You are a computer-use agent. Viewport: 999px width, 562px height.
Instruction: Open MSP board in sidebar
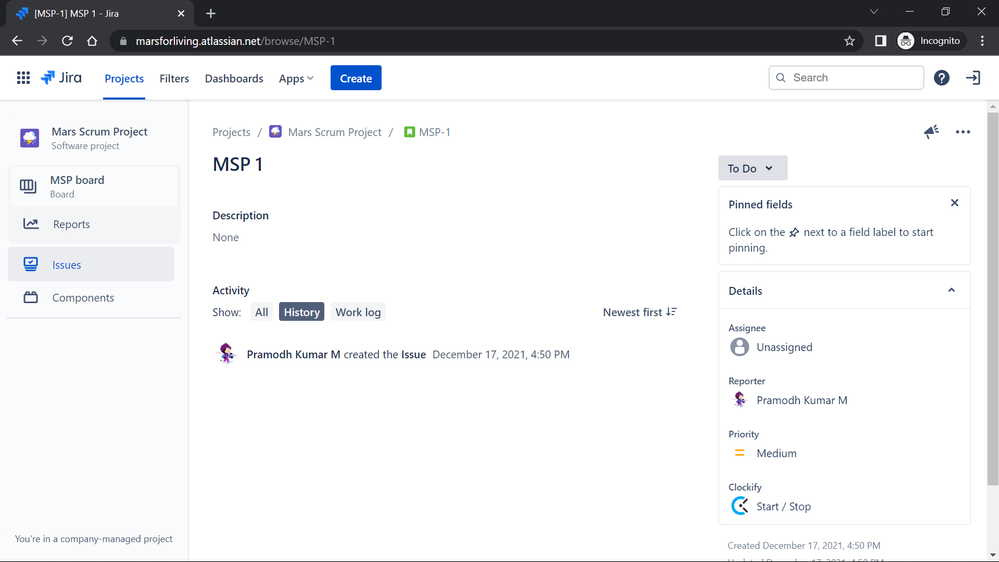pyautogui.click(x=94, y=186)
